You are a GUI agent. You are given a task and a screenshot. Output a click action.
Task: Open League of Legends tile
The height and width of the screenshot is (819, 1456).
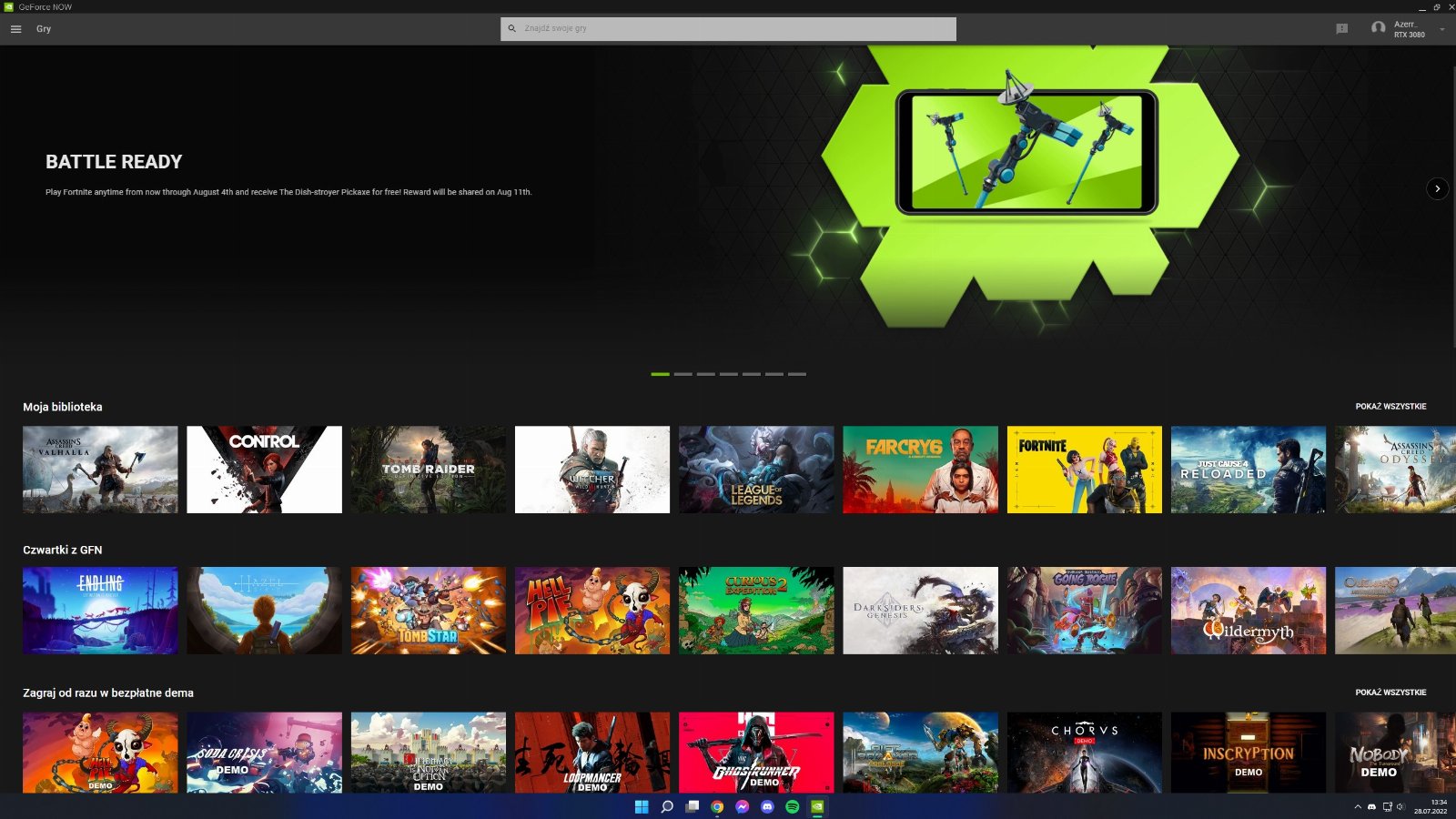tap(756, 470)
